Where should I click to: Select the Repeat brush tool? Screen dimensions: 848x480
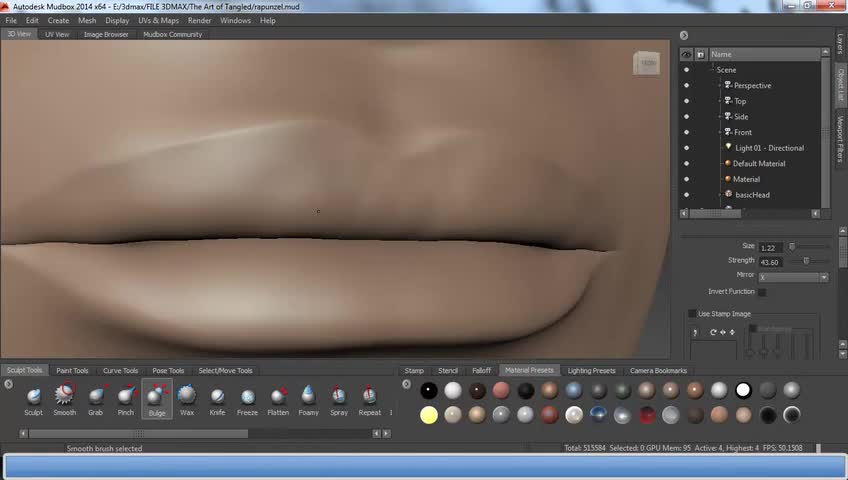coord(370,401)
